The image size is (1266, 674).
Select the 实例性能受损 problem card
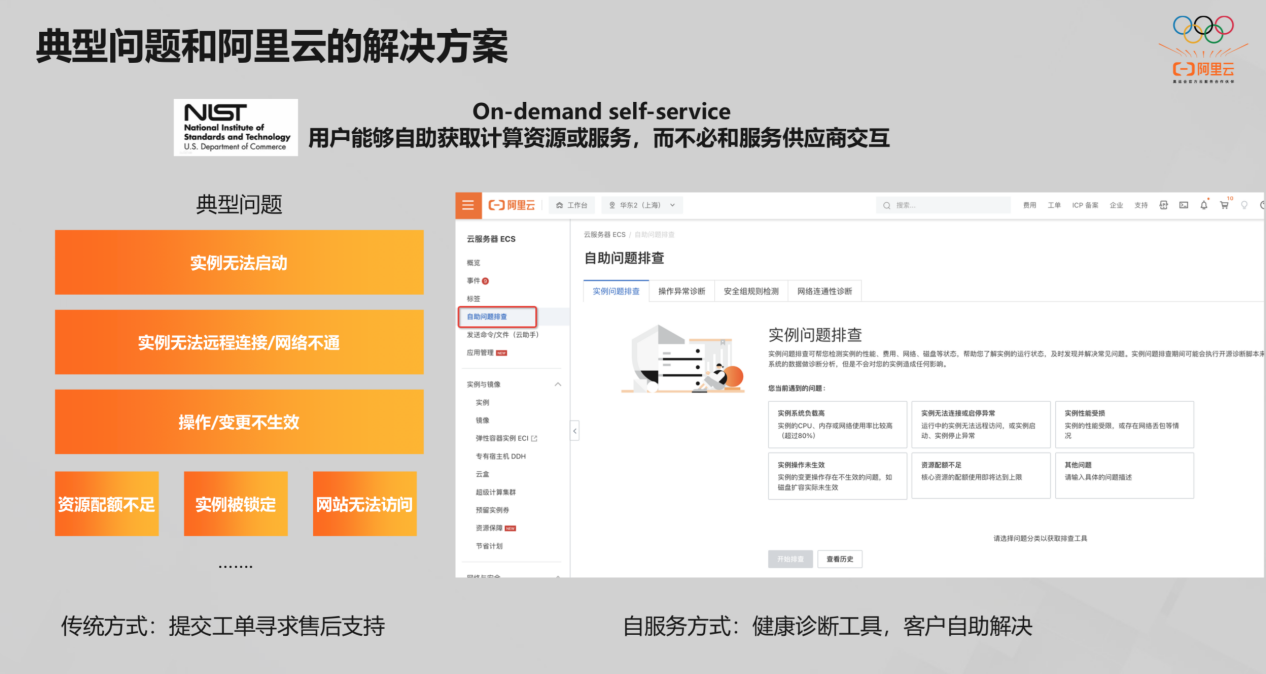pos(1124,425)
